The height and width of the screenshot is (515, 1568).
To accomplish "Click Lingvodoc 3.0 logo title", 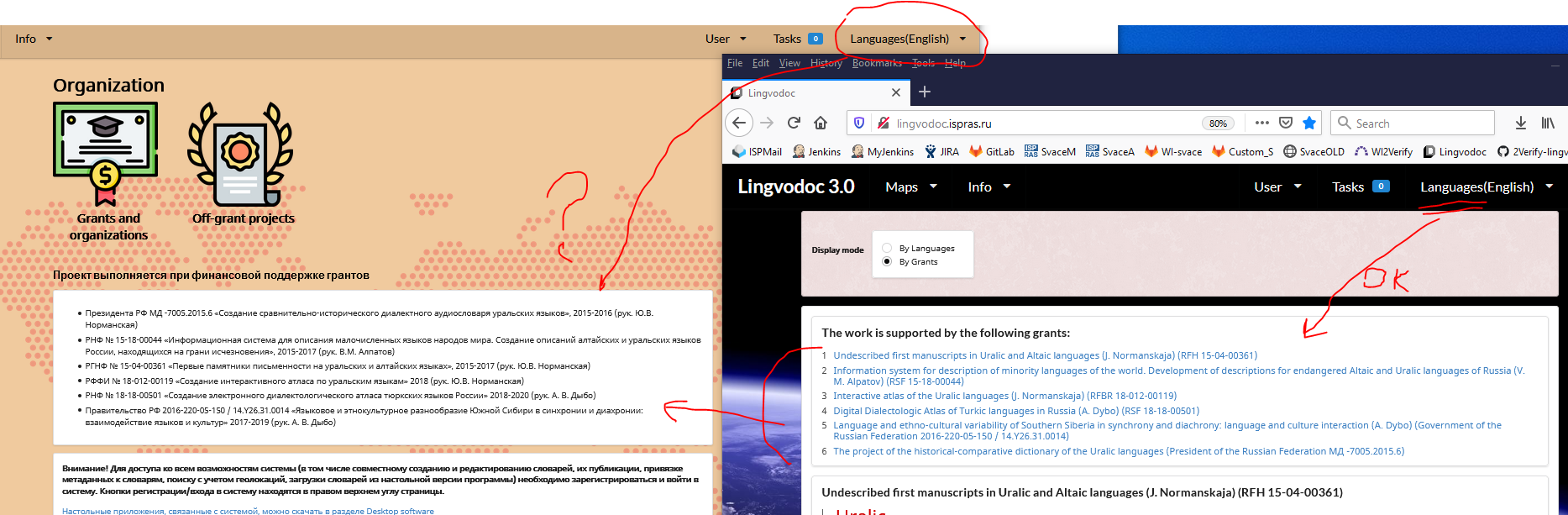I will coord(795,187).
